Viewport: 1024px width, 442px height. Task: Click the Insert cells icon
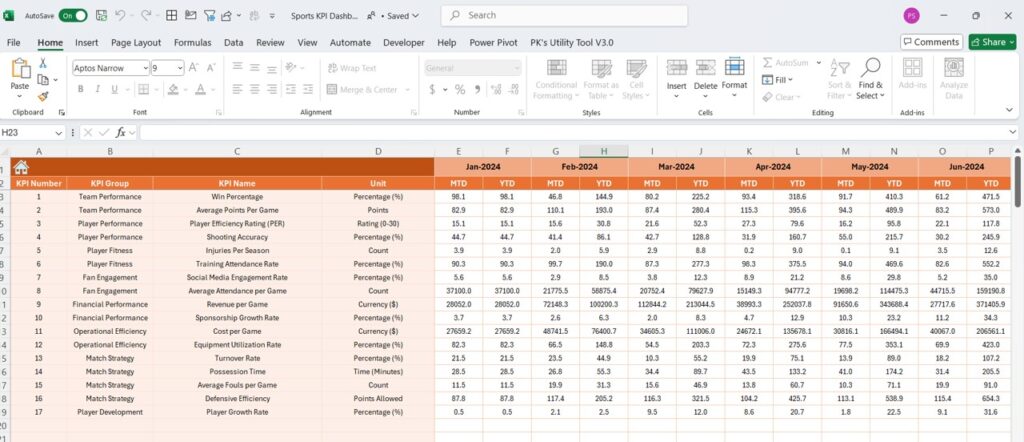point(677,68)
